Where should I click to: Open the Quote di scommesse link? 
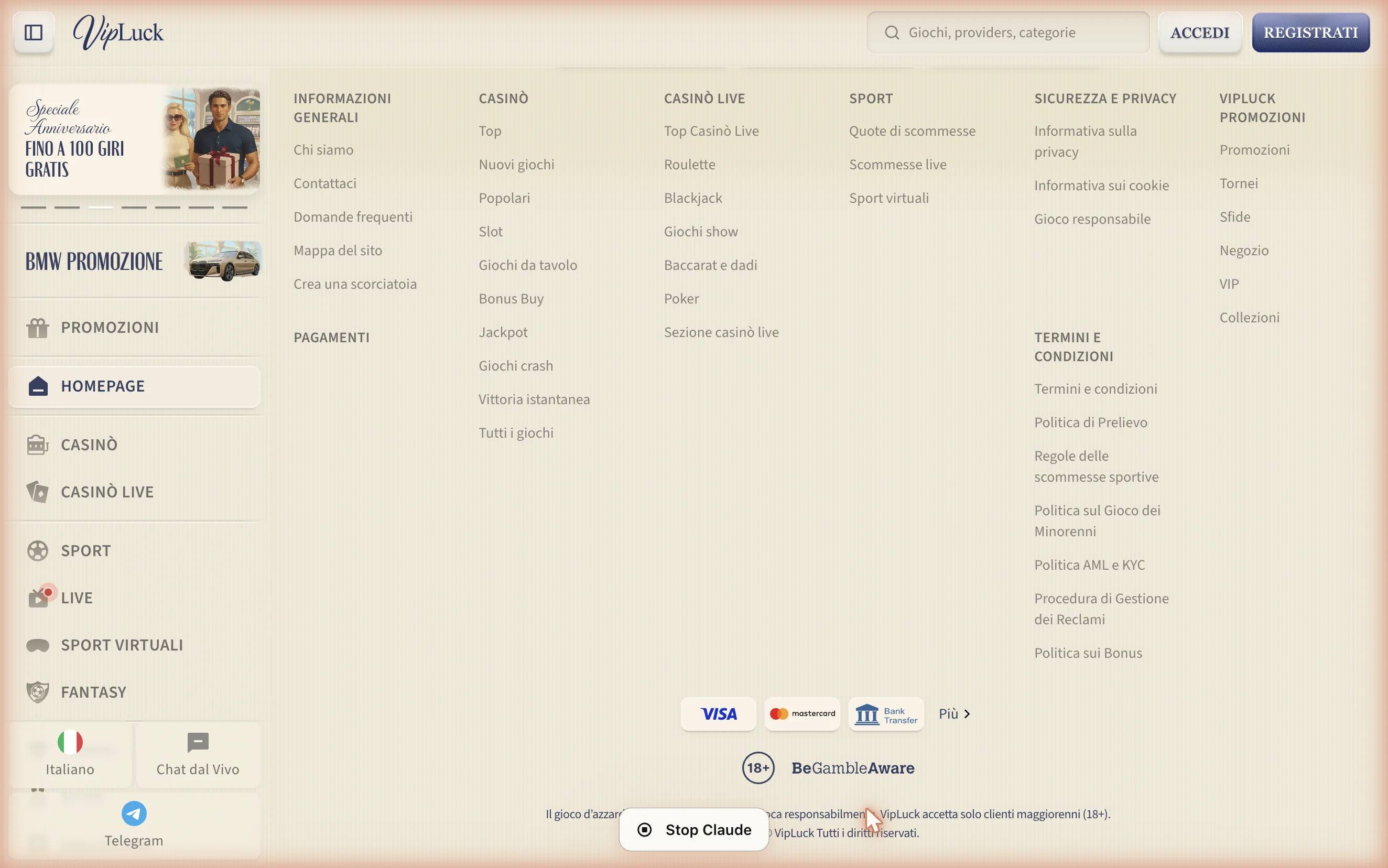point(912,131)
